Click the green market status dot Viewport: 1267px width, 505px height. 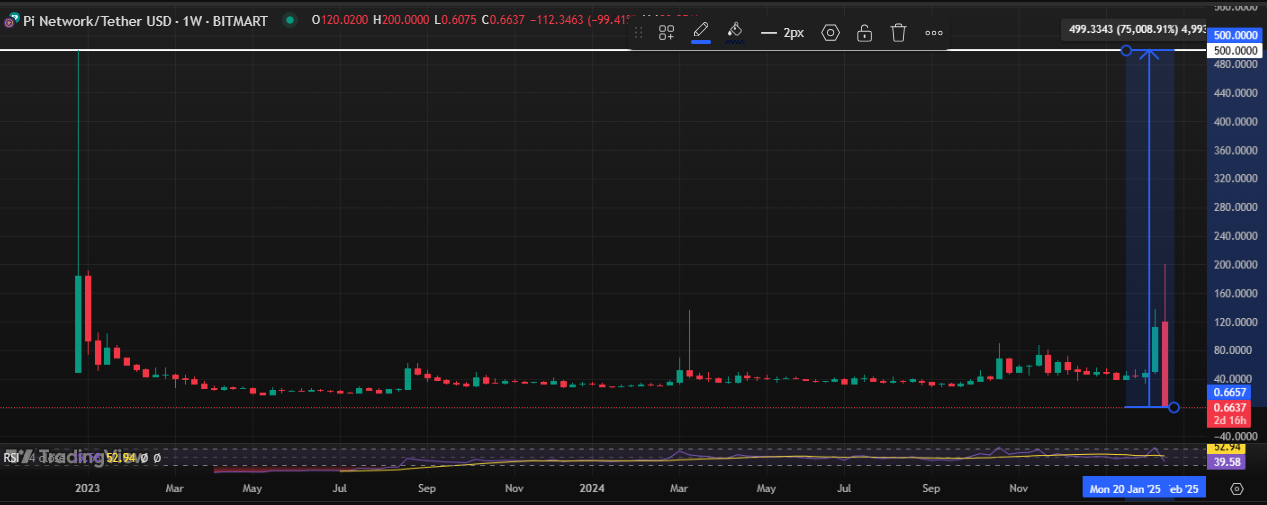click(x=290, y=20)
